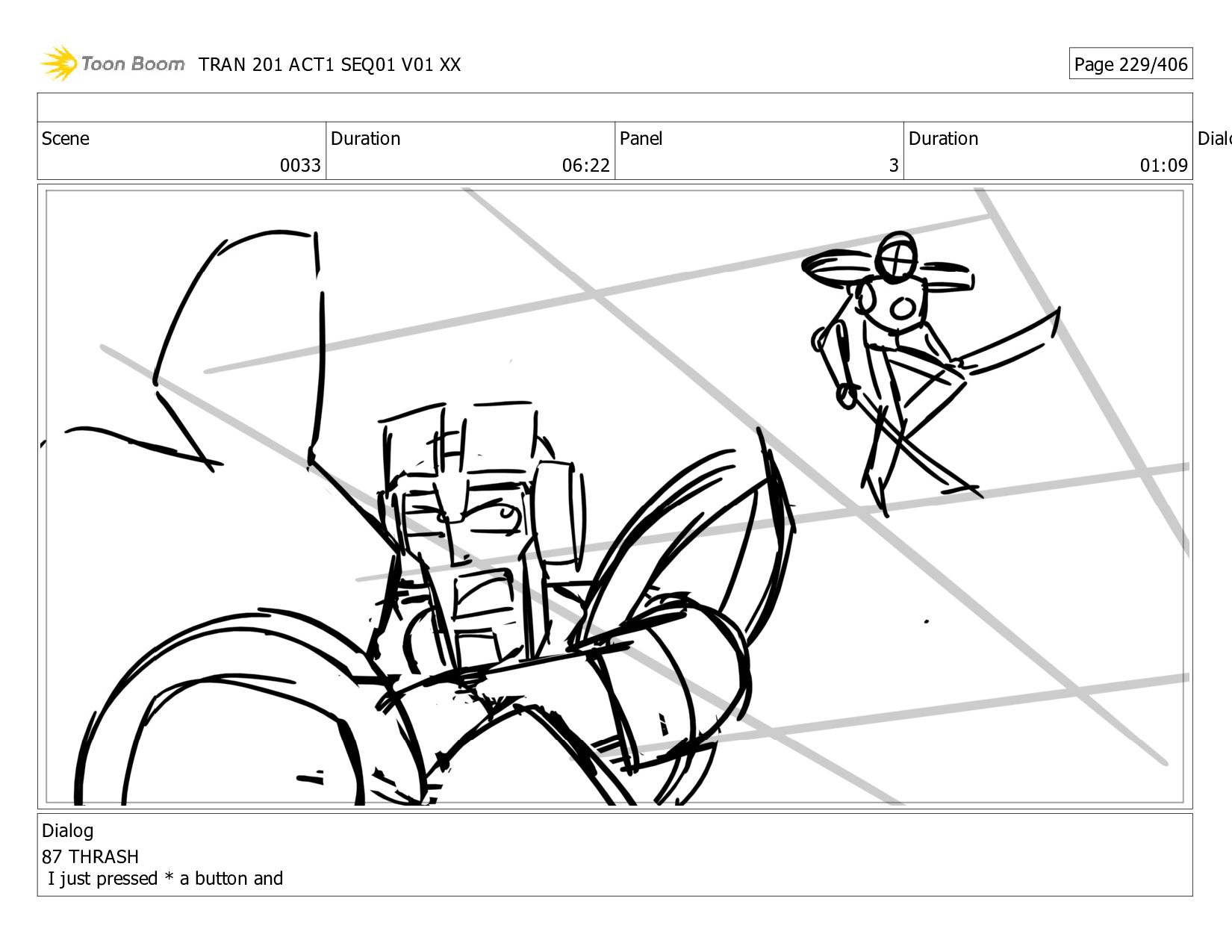Click the 'Page 229/406' box
The image size is (1232, 952).
1130,64
